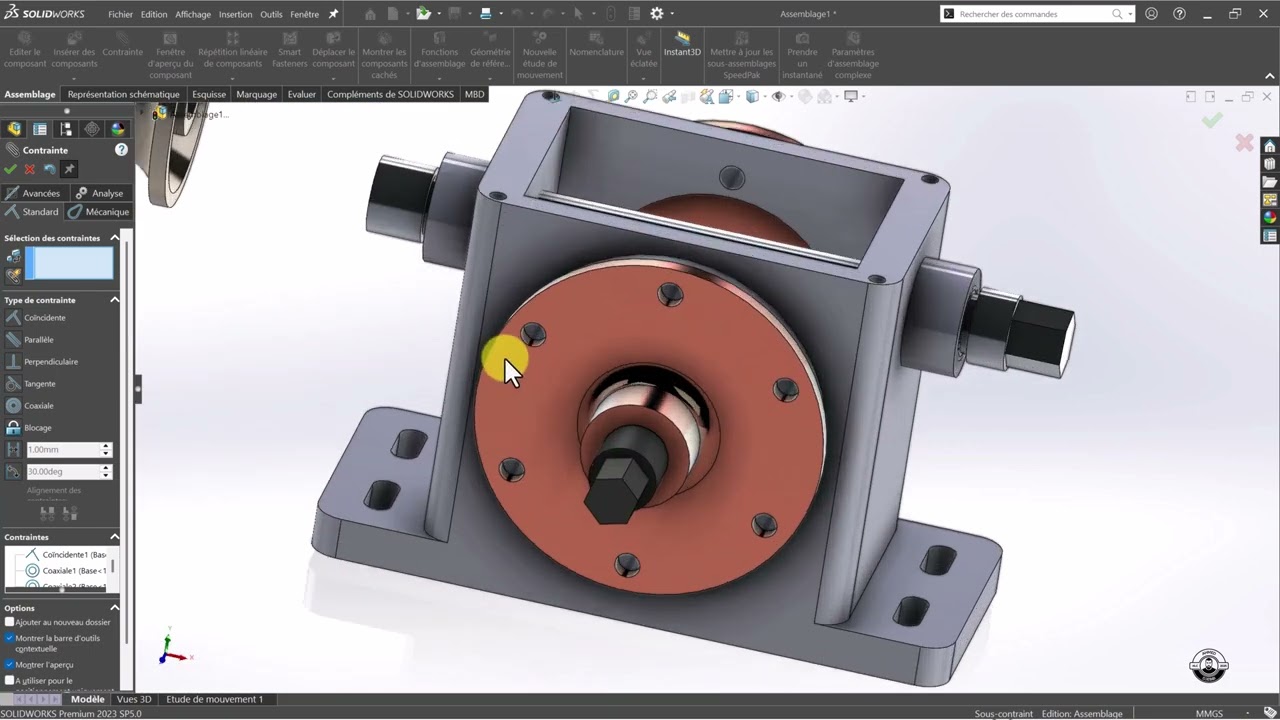This screenshot has width=1280, height=720.
Task: Click the Open document folder icon
Action: pyautogui.click(x=424, y=14)
